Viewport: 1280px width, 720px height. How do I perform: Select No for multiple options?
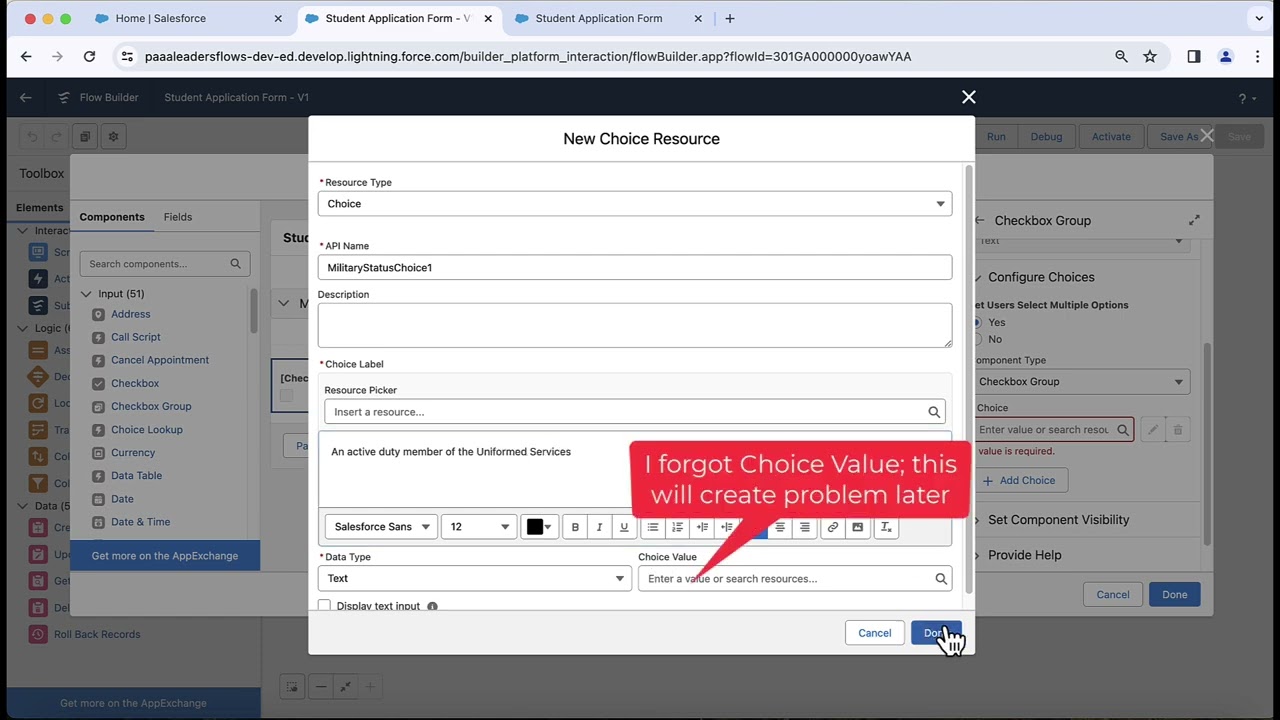point(977,339)
